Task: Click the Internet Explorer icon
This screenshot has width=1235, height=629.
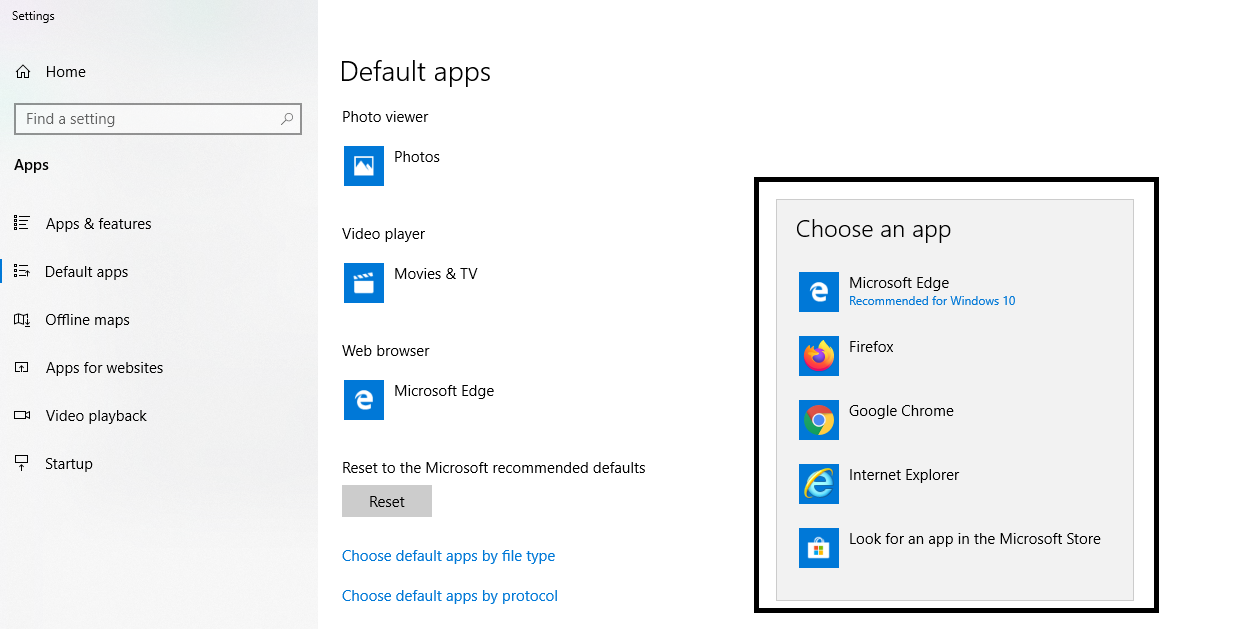Action: pos(819,484)
